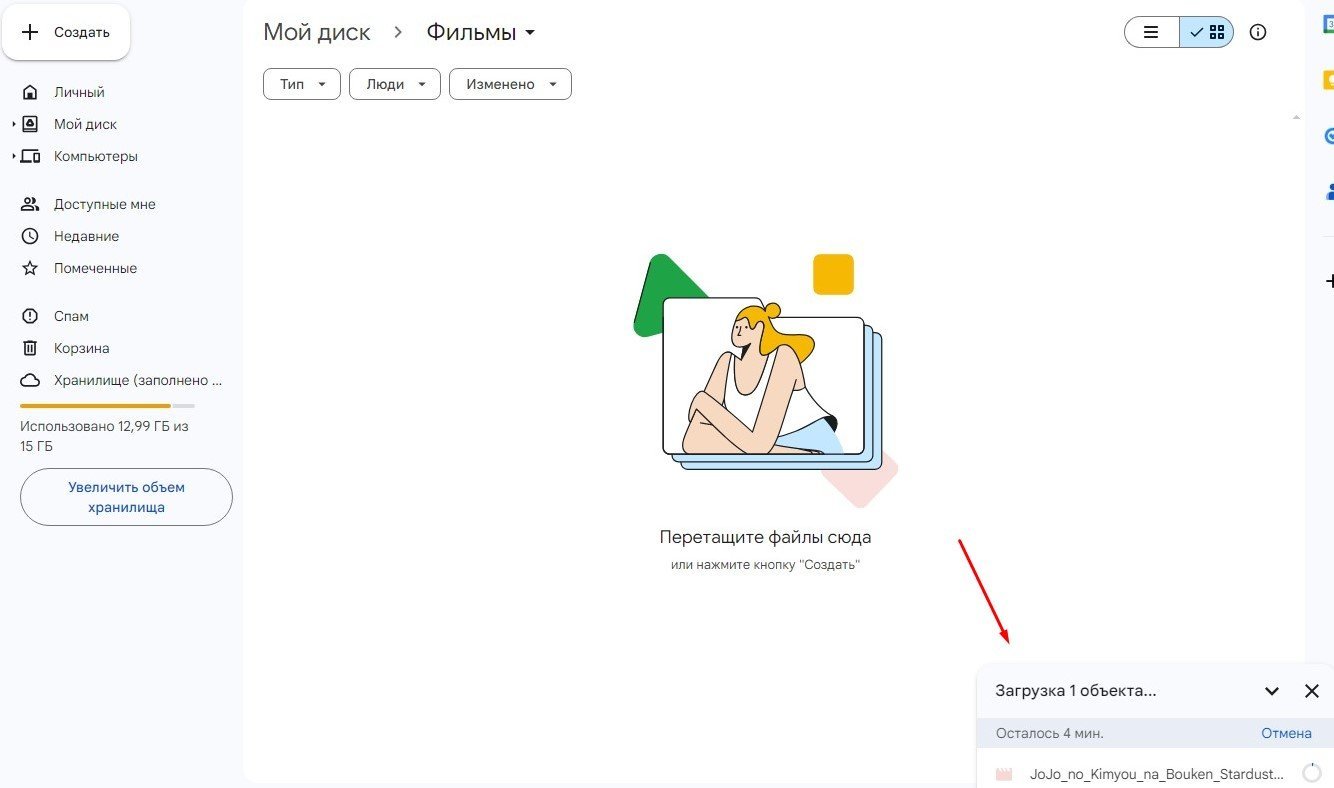
Task: Collapse the upload panel with chevron
Action: pos(1272,691)
